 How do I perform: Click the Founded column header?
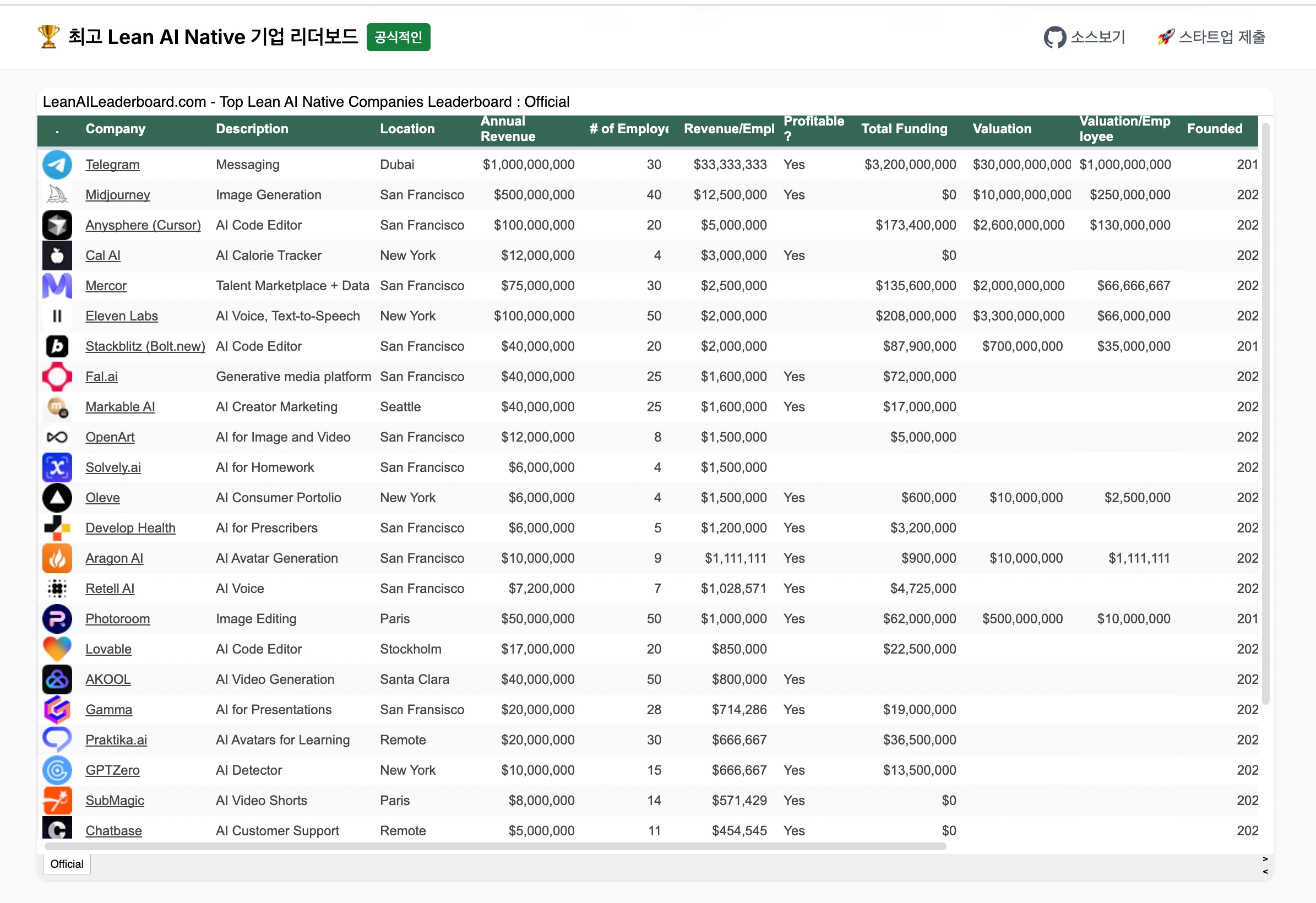point(1215,129)
